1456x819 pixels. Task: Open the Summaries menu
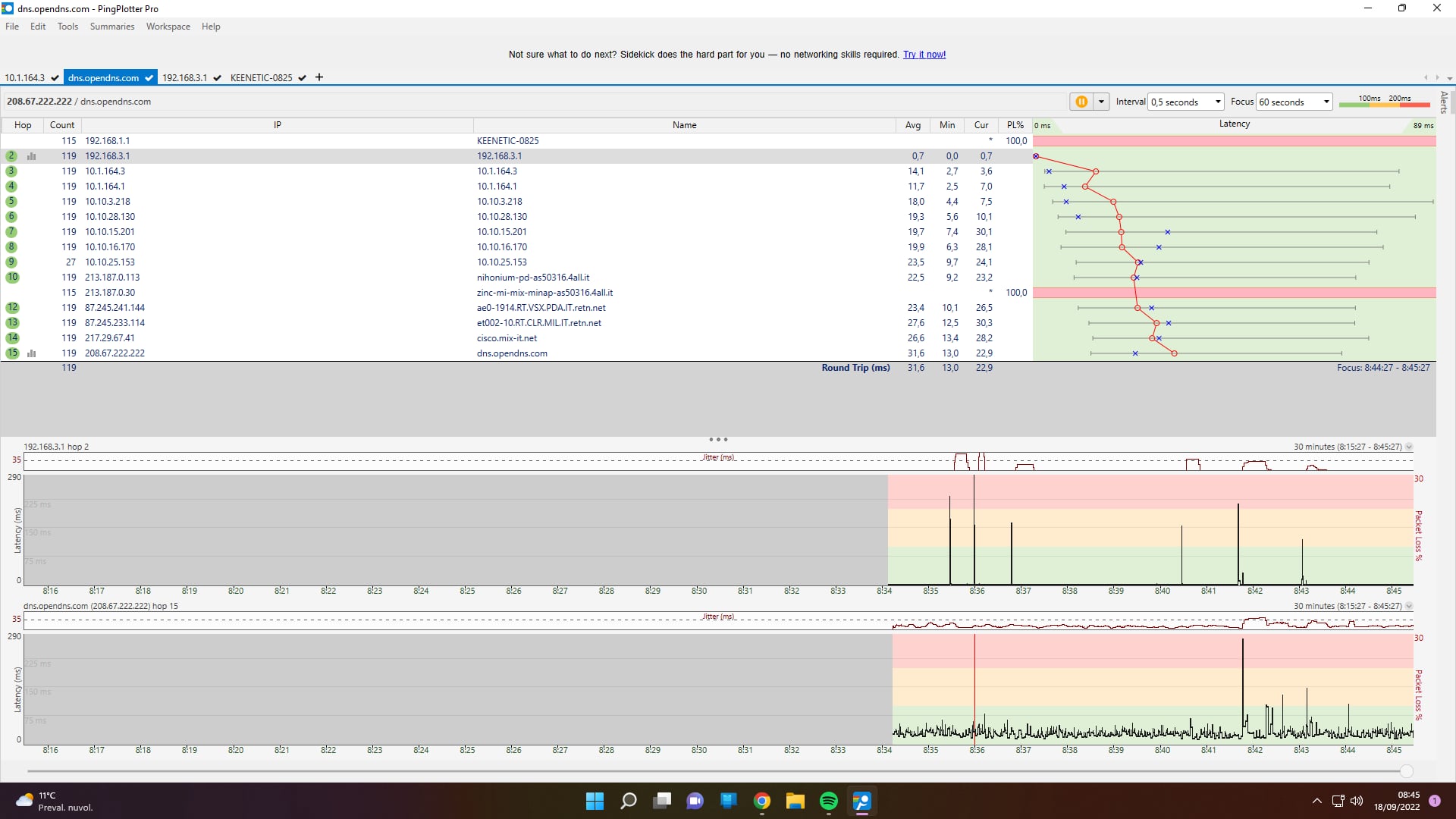[112, 27]
